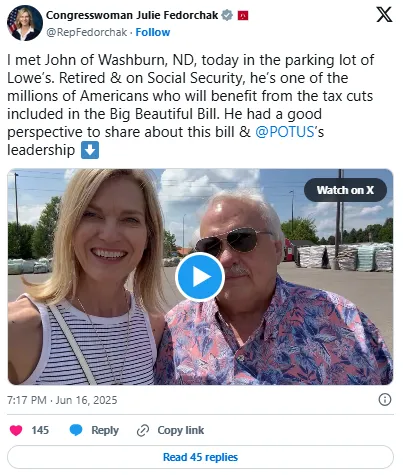Viewport: 403px width, 475px height.
Task: Follow the @RepFedorchak account
Action: click(153, 32)
